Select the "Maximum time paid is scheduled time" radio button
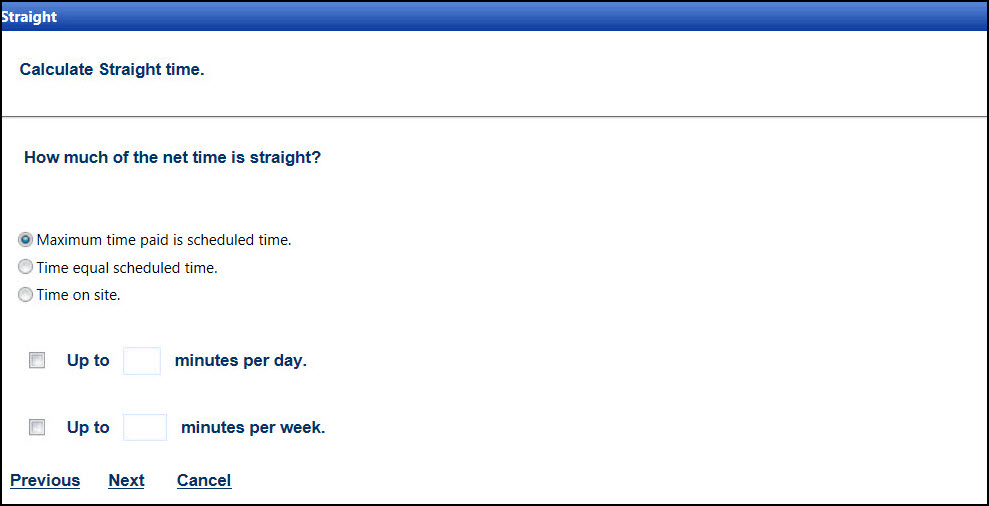 pyautogui.click(x=26, y=240)
